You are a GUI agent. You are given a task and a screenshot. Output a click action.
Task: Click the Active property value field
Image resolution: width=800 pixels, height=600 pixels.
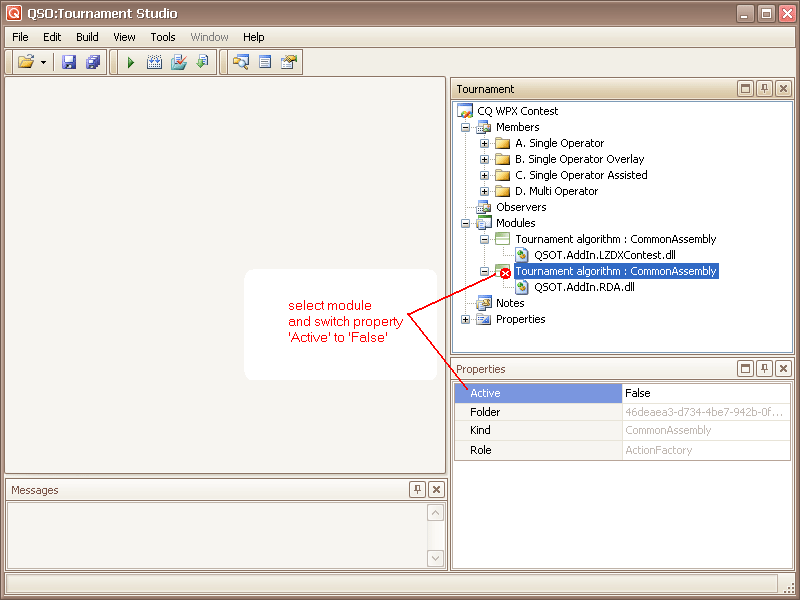click(705, 393)
